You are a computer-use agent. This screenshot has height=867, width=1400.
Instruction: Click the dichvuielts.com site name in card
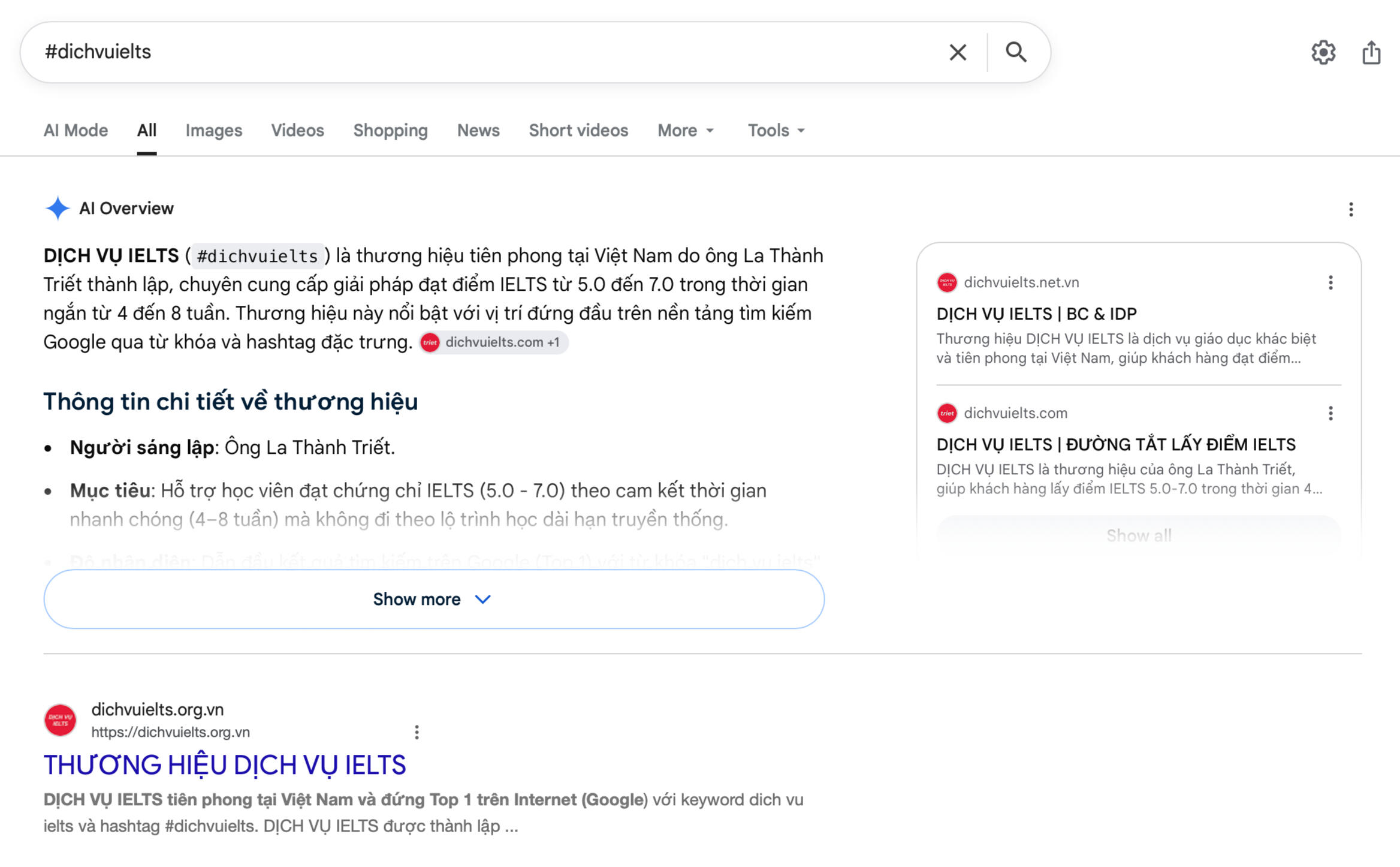[1016, 413]
